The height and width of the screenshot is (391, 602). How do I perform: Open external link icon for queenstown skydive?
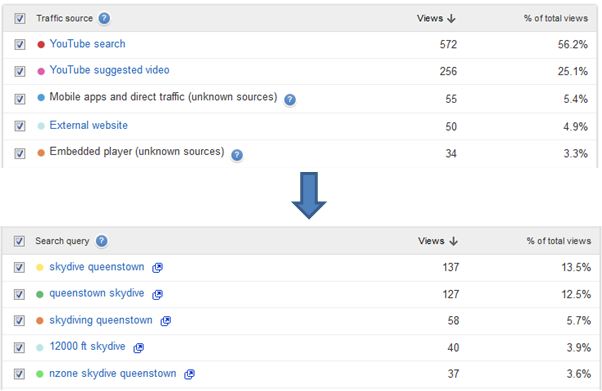pos(157,295)
